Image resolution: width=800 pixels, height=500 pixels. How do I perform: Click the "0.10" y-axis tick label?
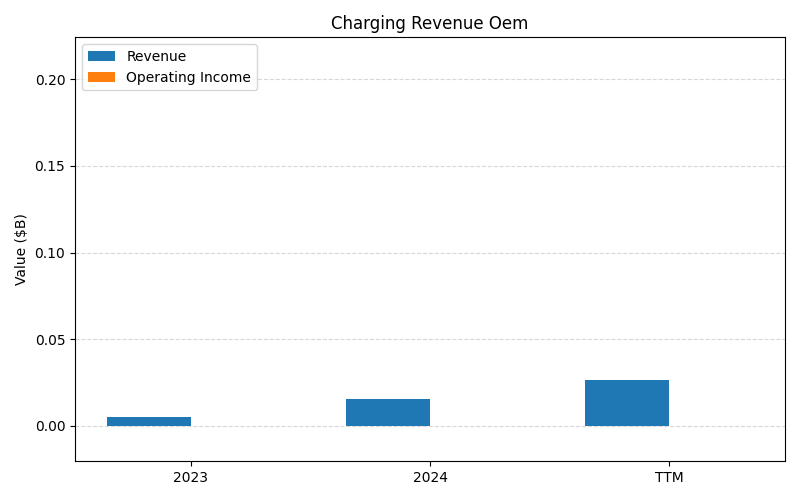coord(51,253)
